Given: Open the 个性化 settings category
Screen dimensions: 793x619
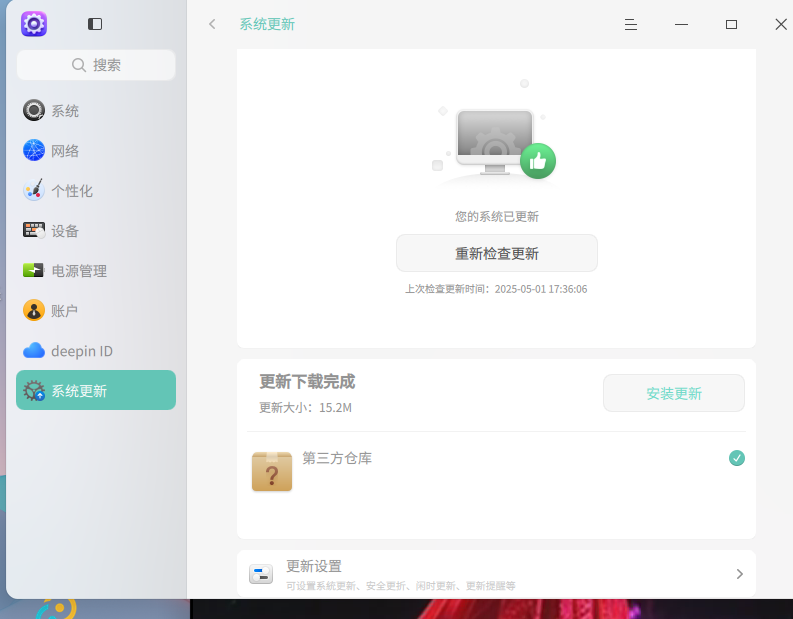Looking at the screenshot, I should point(96,190).
